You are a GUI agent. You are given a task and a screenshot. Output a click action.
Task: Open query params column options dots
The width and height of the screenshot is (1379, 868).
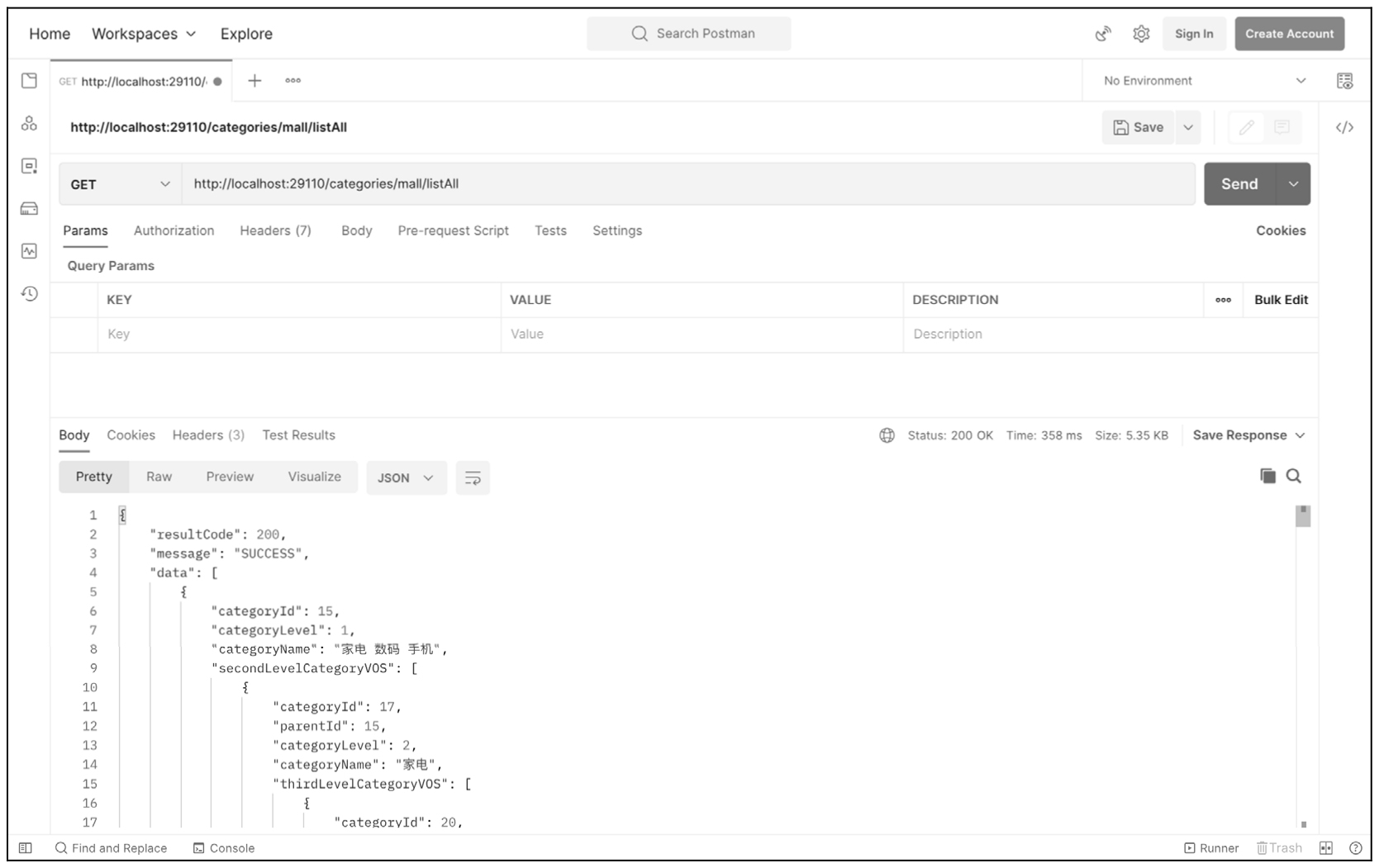(1223, 300)
